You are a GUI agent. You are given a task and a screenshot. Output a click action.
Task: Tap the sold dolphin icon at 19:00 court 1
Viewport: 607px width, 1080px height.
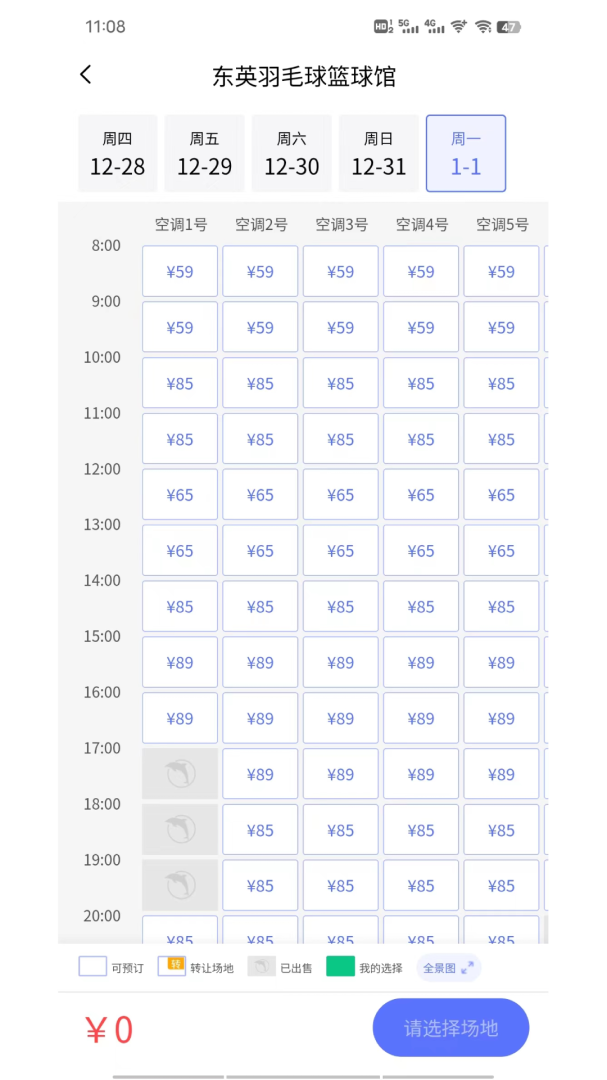point(179,885)
